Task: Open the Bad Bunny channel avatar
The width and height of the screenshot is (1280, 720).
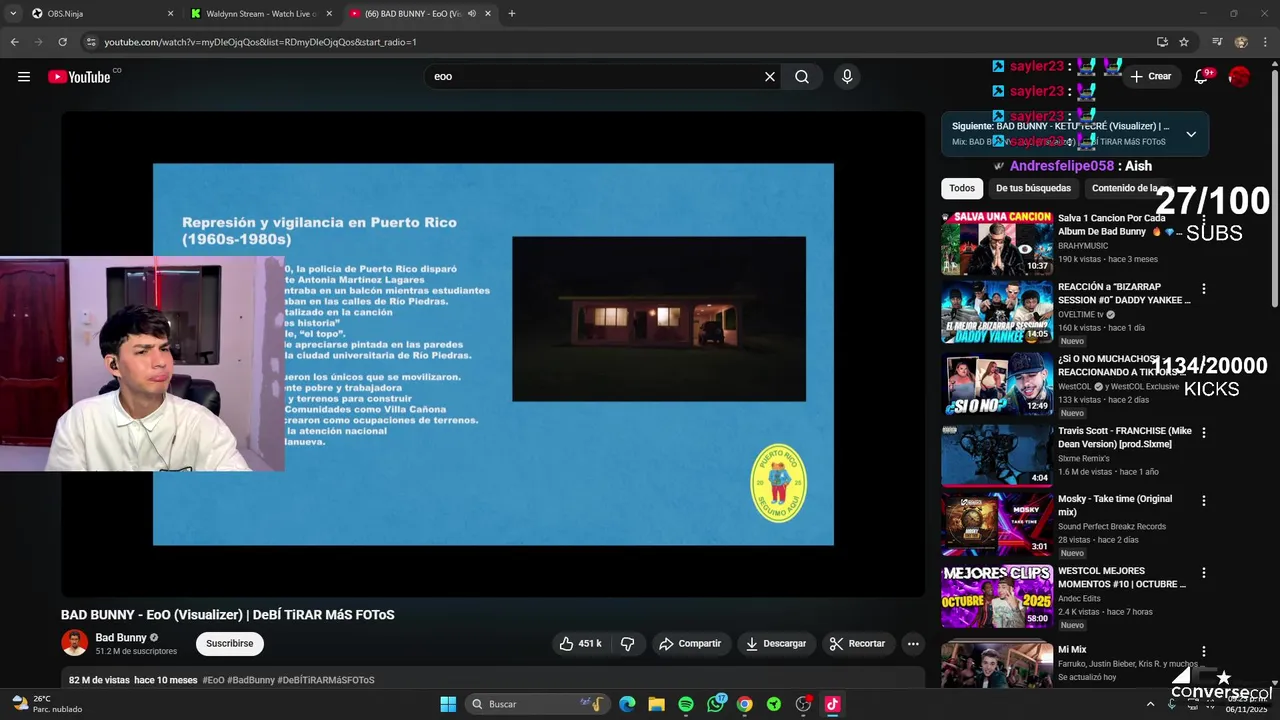Action: tap(74, 643)
